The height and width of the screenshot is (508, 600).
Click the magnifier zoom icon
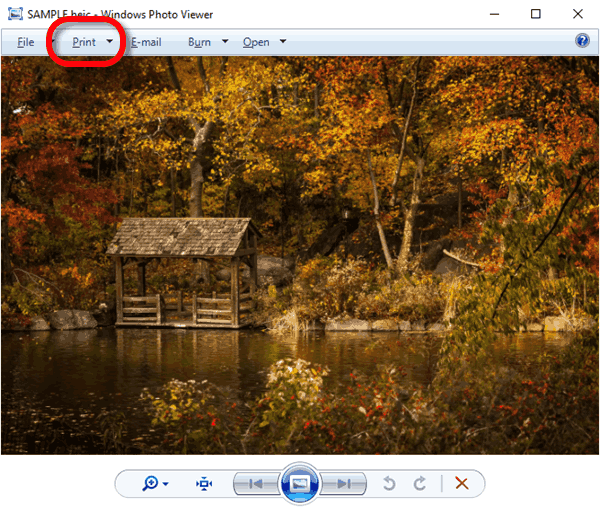(150, 484)
